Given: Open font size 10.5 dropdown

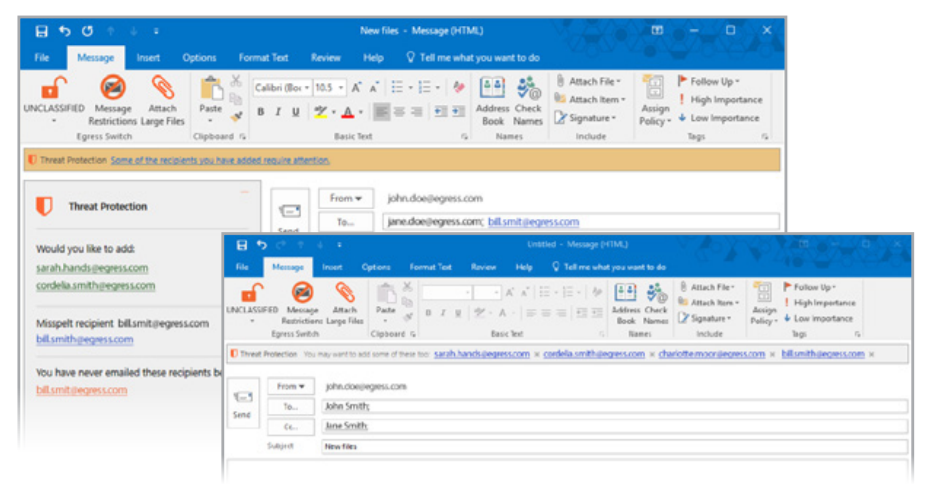Looking at the screenshot, I should point(341,88).
